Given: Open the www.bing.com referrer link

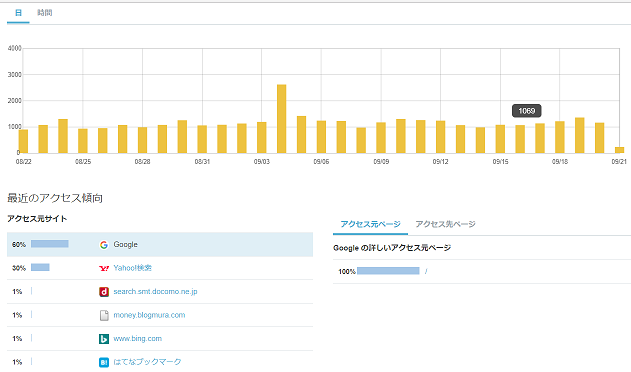Looking at the screenshot, I should pos(138,339).
